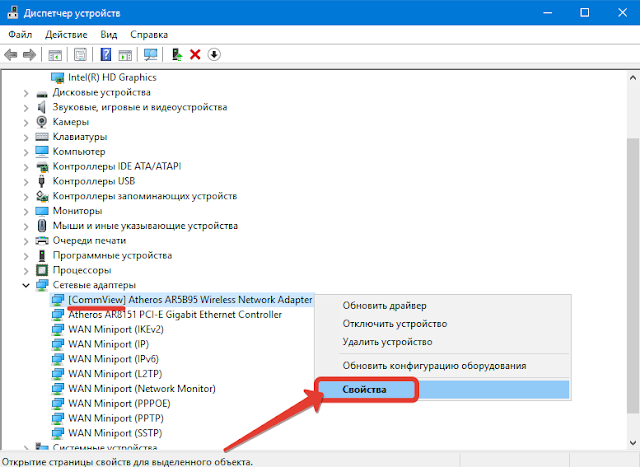This screenshot has width=640, height=467.
Task: Expand the Дисковые устройства node
Action: (x=26, y=93)
